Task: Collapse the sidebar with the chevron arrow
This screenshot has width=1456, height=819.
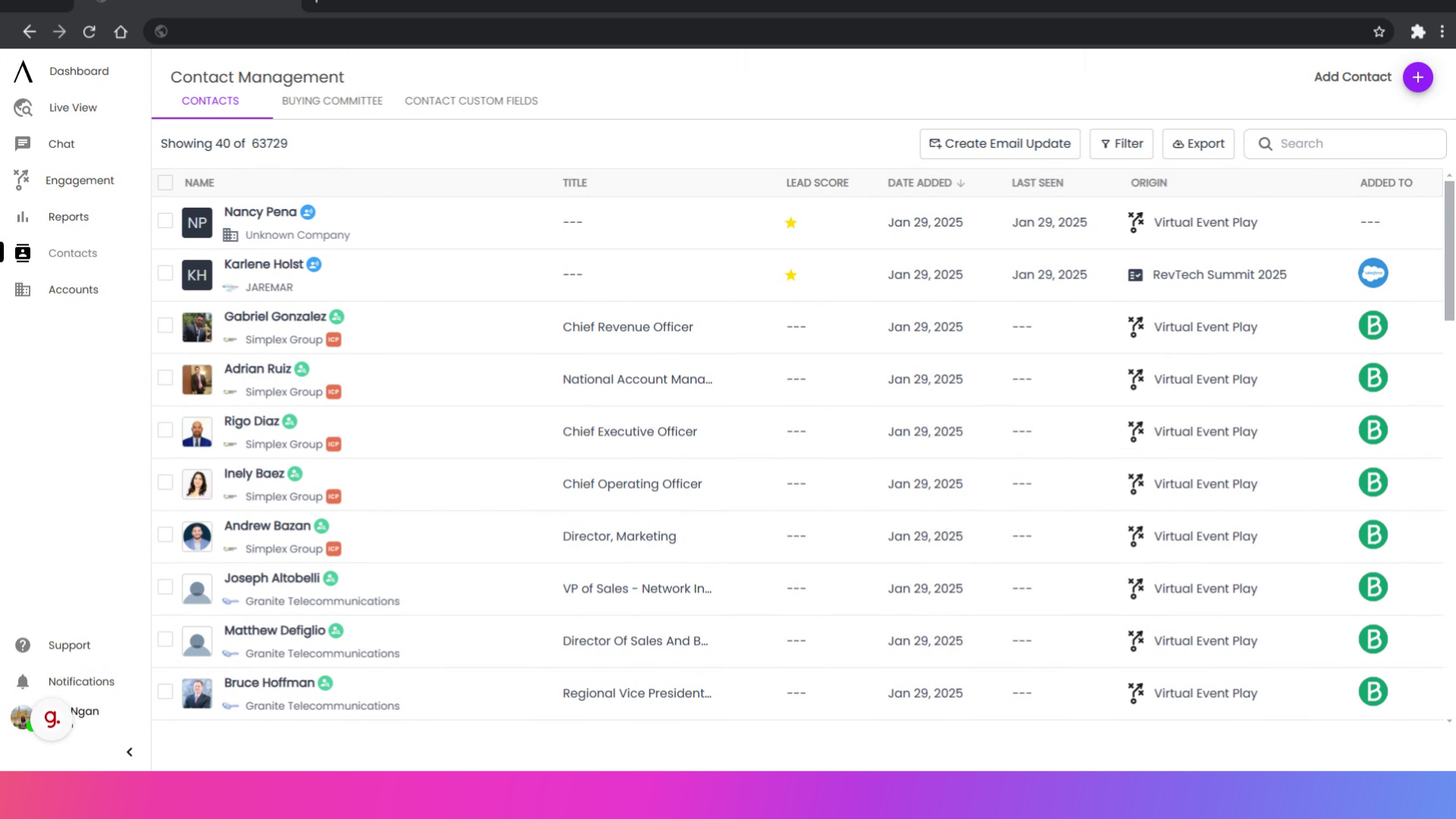Action: [x=130, y=752]
